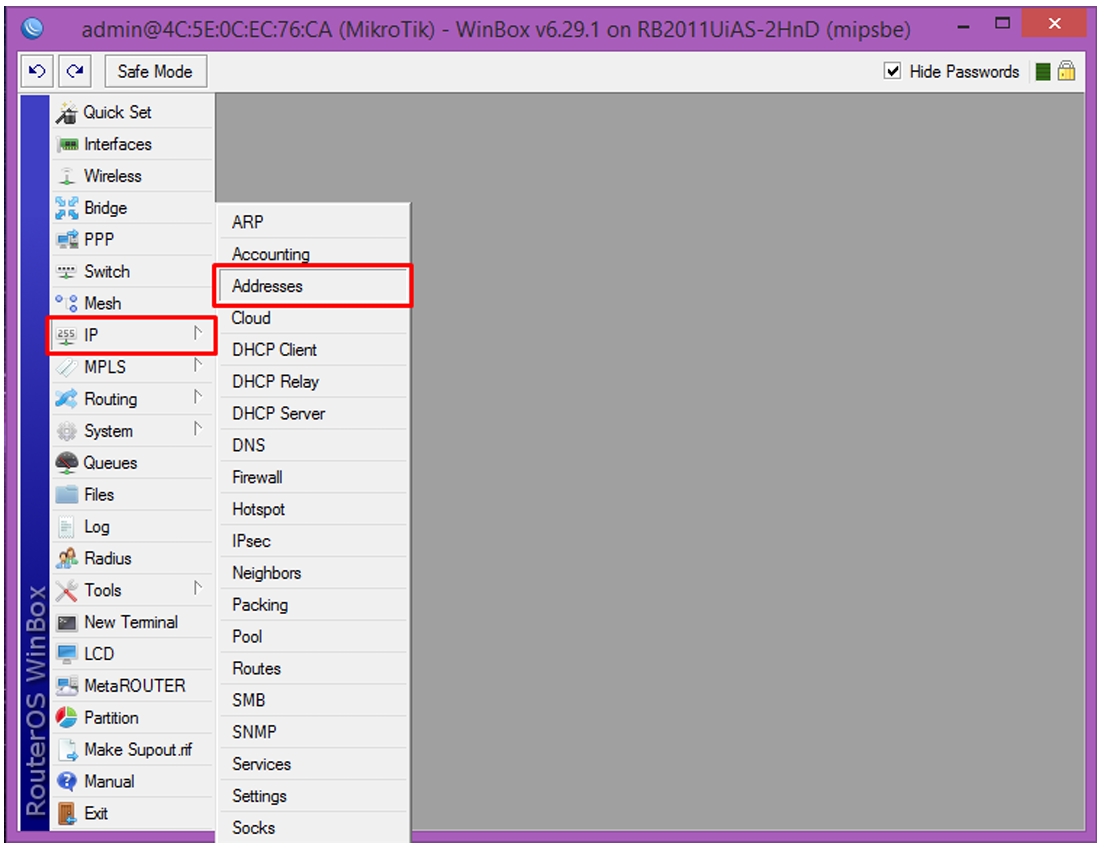The image size is (1104, 850).
Task: Select the Wireless antenna icon
Action: tap(67, 176)
